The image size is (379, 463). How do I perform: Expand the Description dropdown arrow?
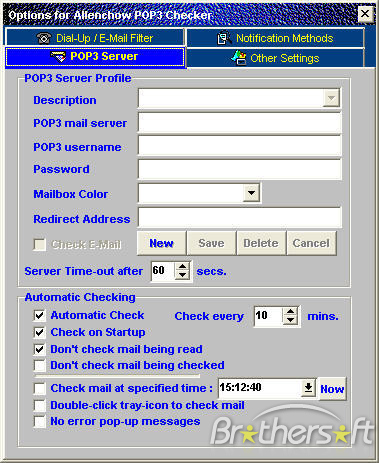pos(331,98)
